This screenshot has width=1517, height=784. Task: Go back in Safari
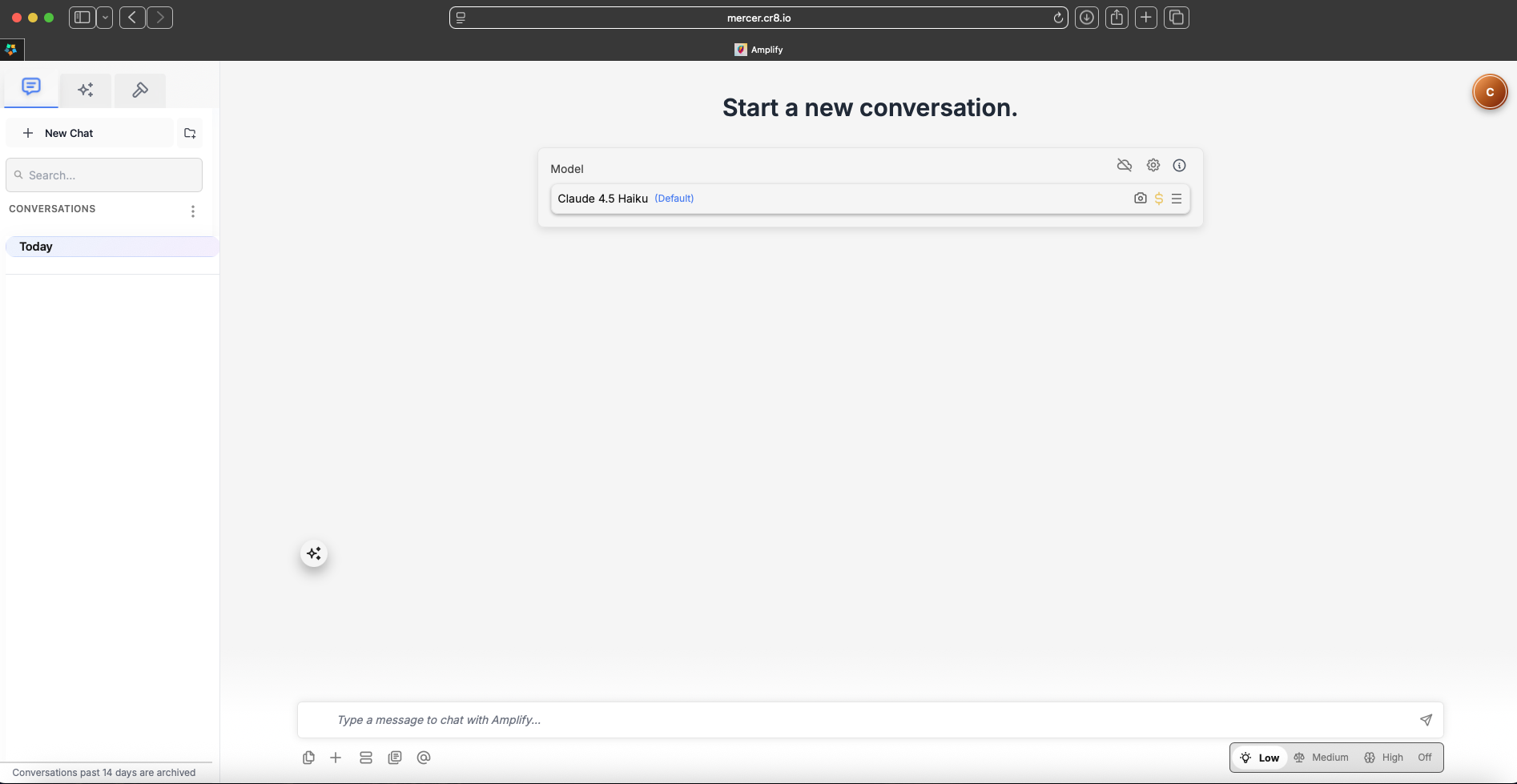[x=132, y=18]
